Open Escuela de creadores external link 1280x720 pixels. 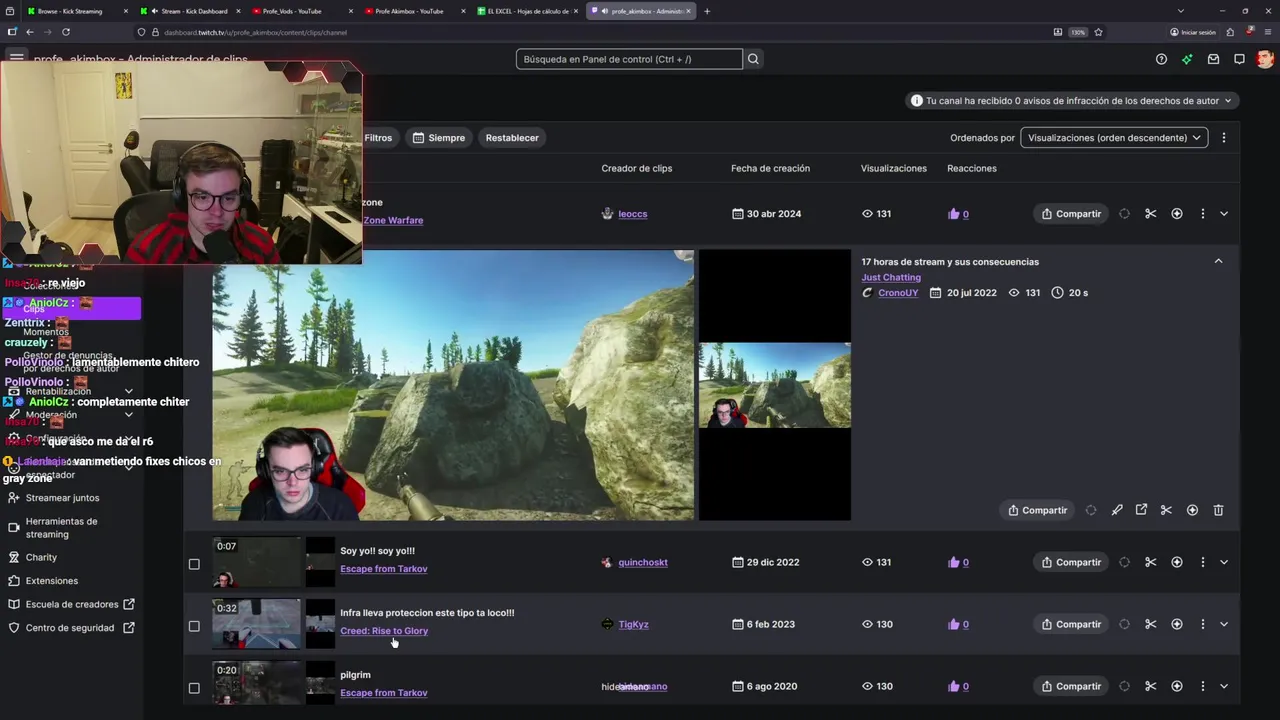point(71,604)
